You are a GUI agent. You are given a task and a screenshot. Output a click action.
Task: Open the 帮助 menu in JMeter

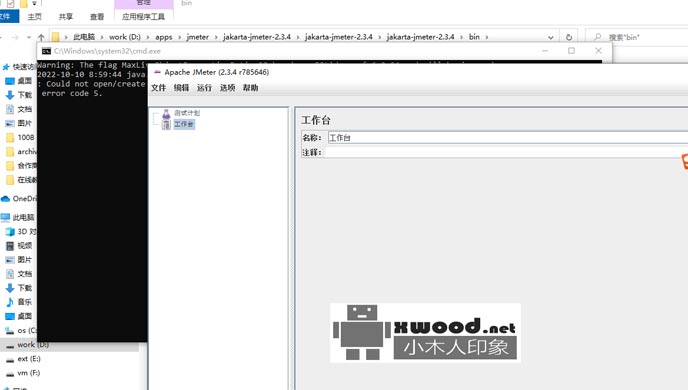tap(250, 88)
